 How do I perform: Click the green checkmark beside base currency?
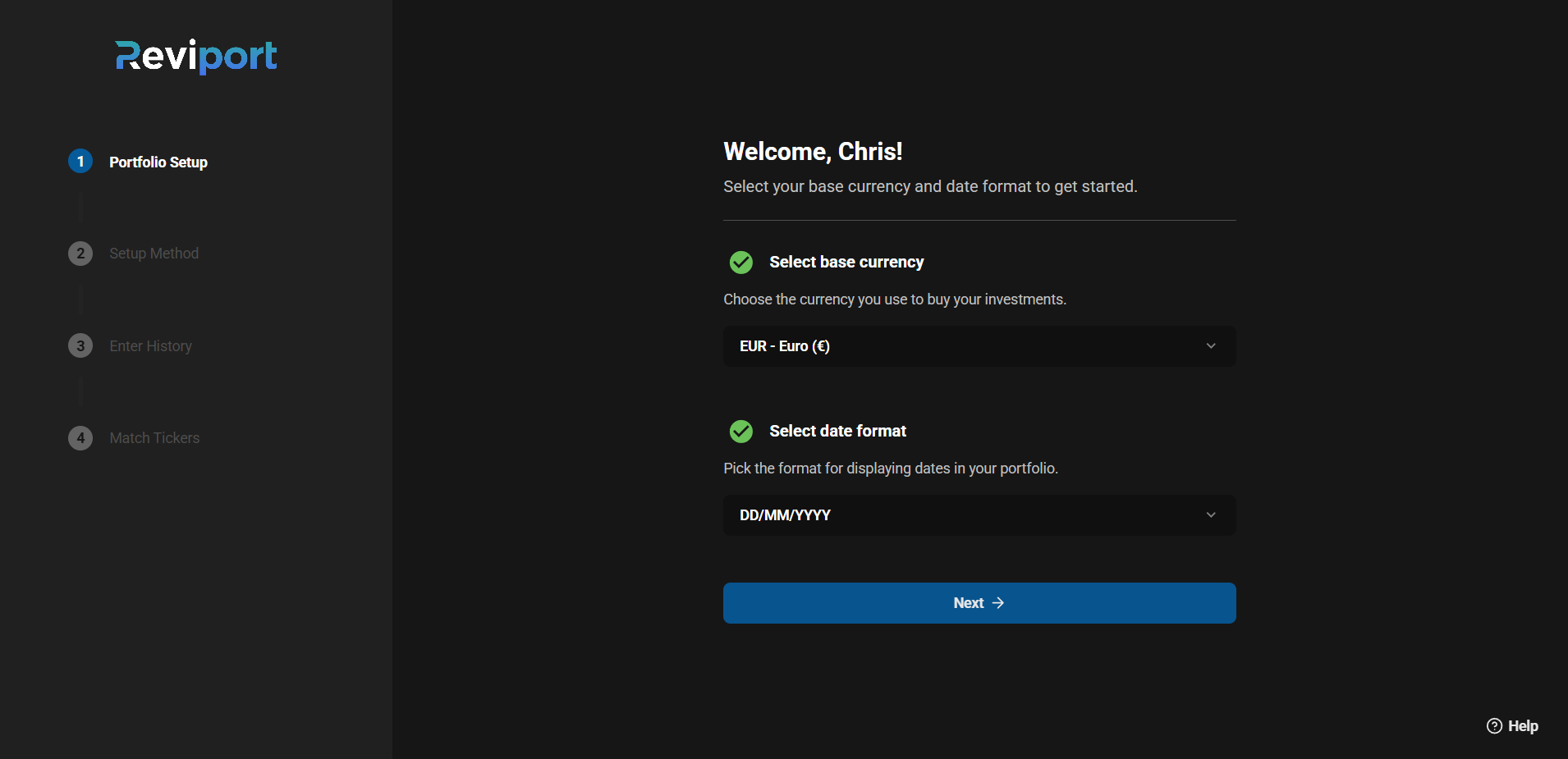pyautogui.click(x=741, y=263)
